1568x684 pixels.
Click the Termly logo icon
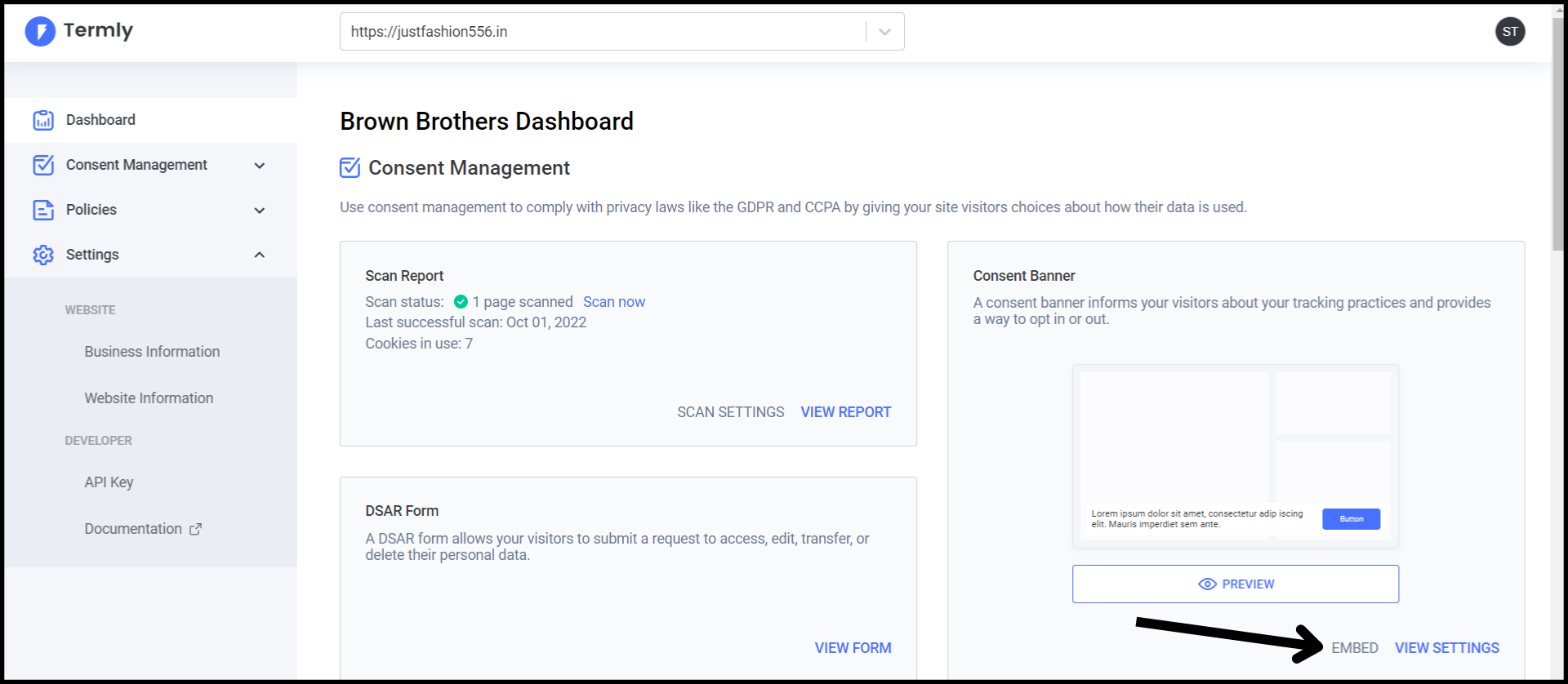pos(40,31)
